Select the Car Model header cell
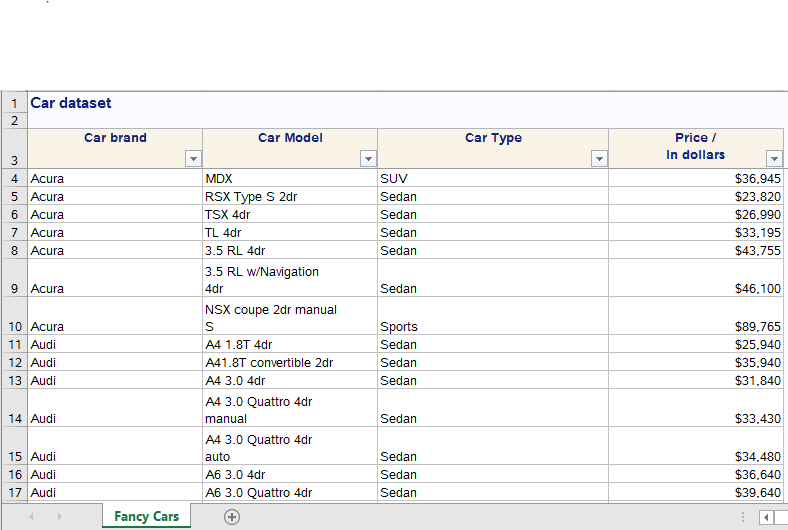 tap(290, 148)
